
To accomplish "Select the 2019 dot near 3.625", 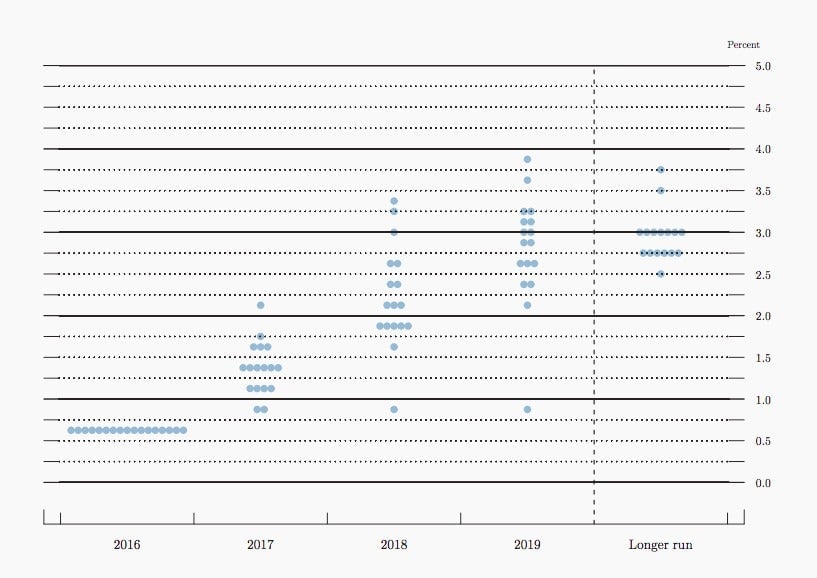I will click(x=527, y=180).
